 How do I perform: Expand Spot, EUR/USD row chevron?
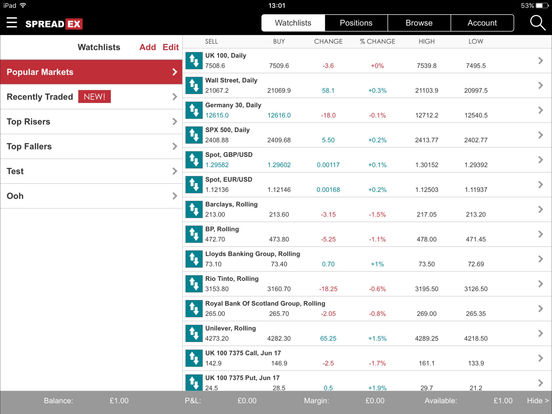click(x=540, y=184)
